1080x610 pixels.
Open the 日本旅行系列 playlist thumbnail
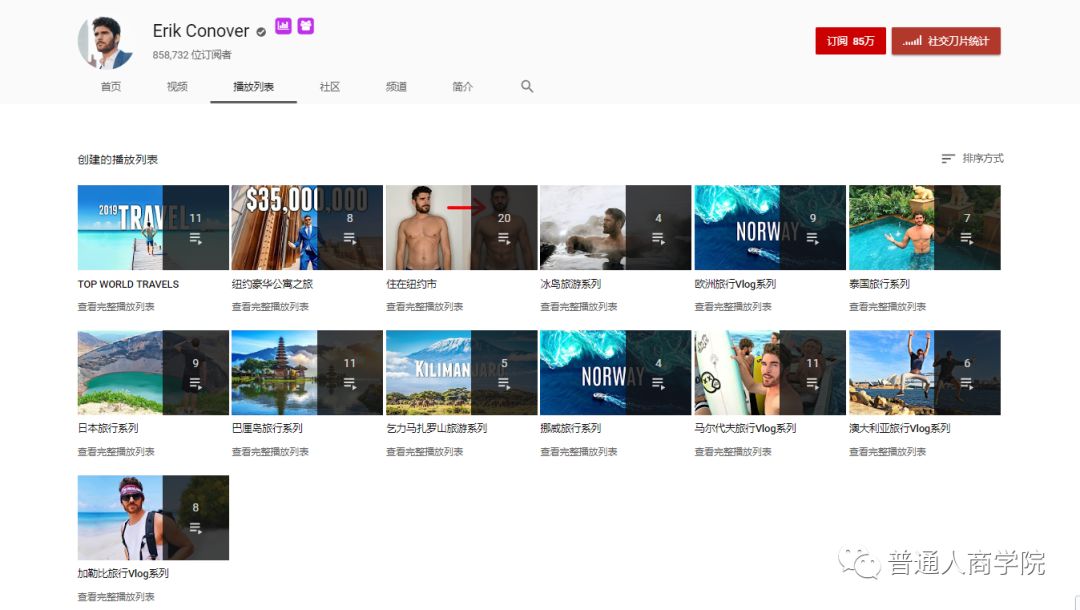pos(153,372)
